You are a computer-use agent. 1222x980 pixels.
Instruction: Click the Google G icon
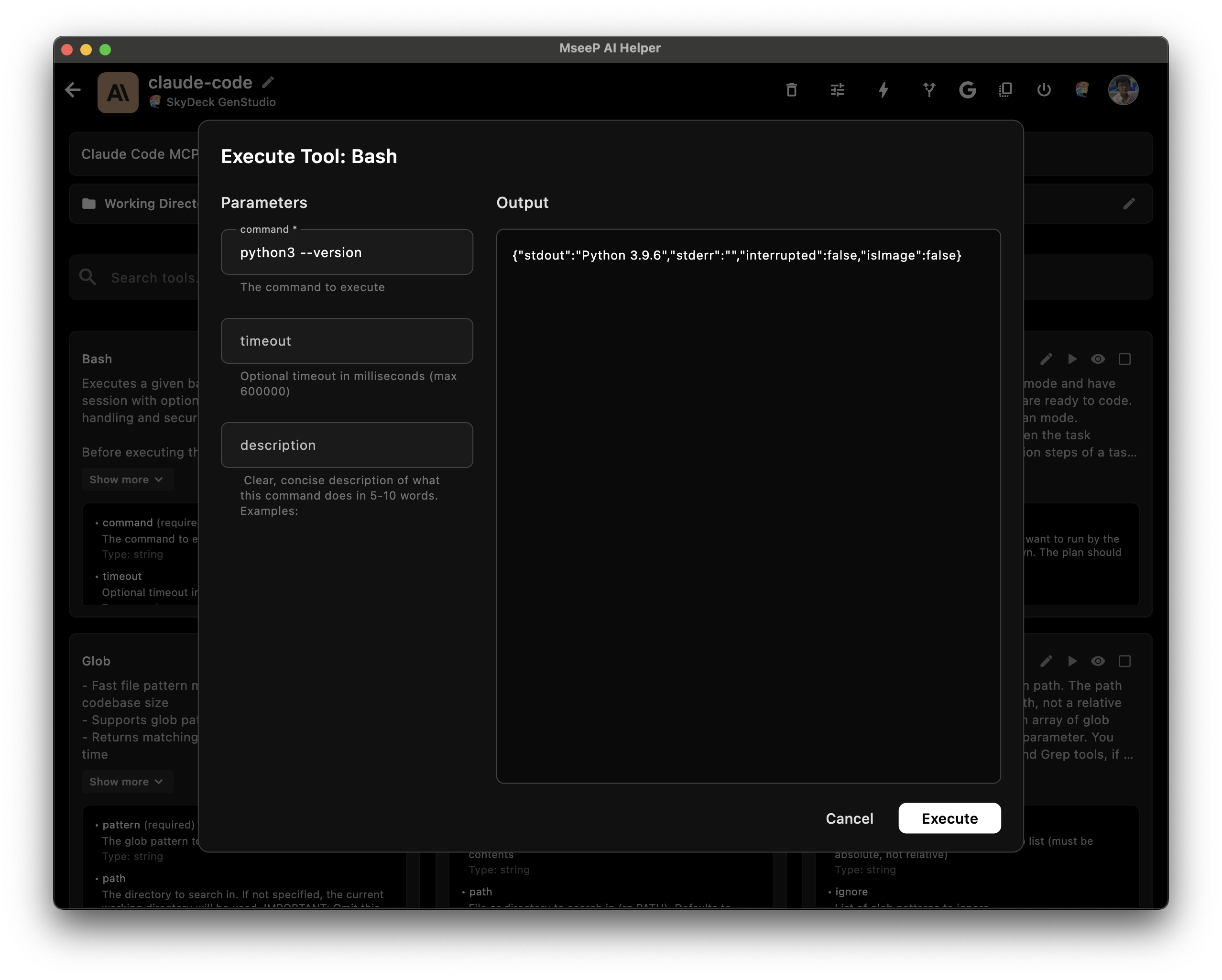pos(967,89)
